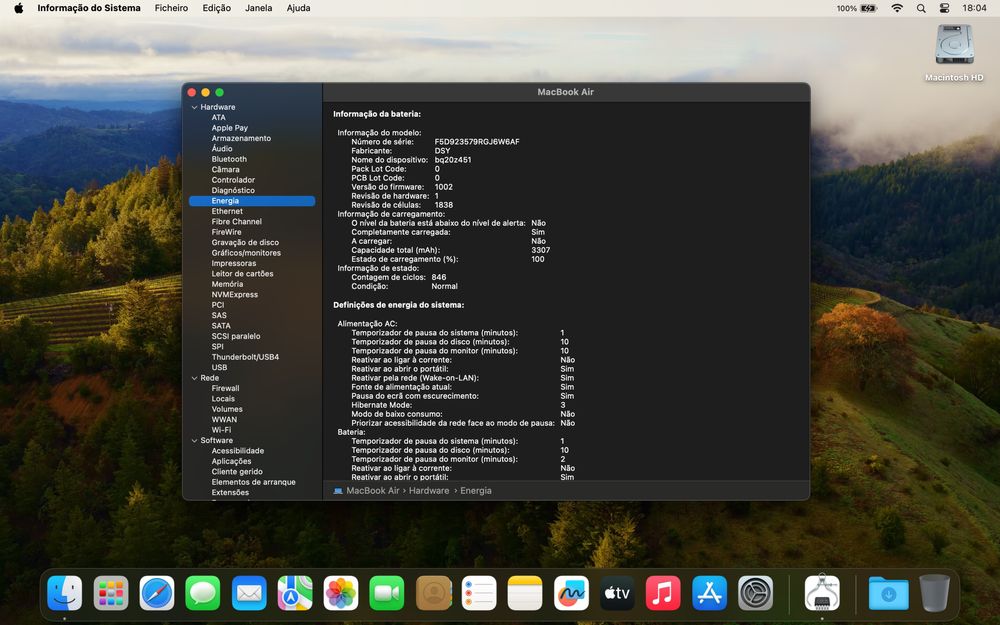Launch FaceTime from the Dock

coord(386,593)
